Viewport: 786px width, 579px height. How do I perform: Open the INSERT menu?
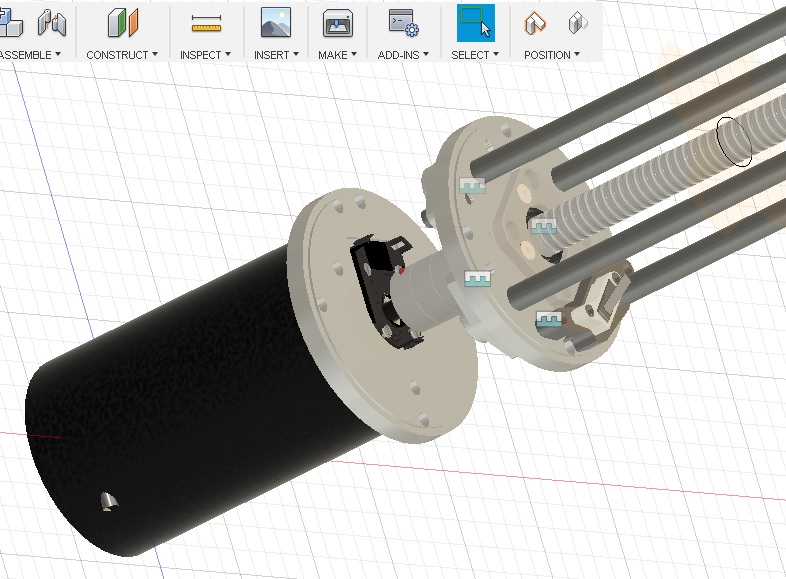coord(275,55)
